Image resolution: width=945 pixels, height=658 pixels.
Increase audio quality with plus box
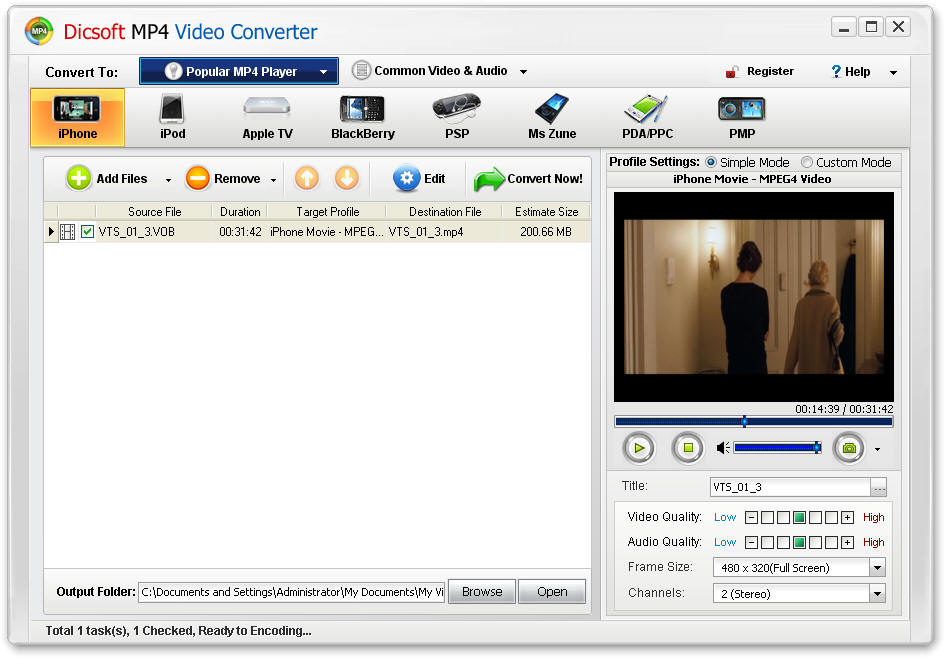pos(847,543)
